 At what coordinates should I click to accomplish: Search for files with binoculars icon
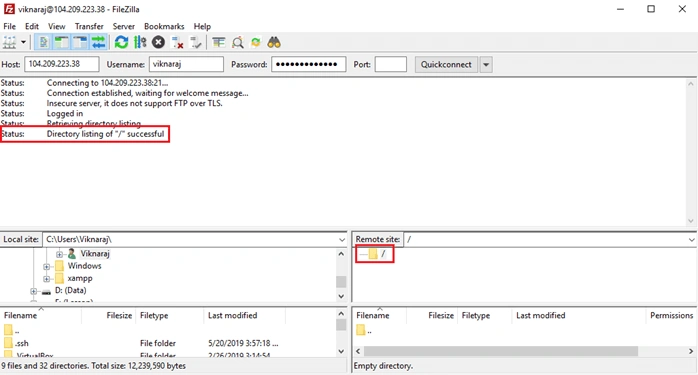pyautogui.click(x=274, y=43)
